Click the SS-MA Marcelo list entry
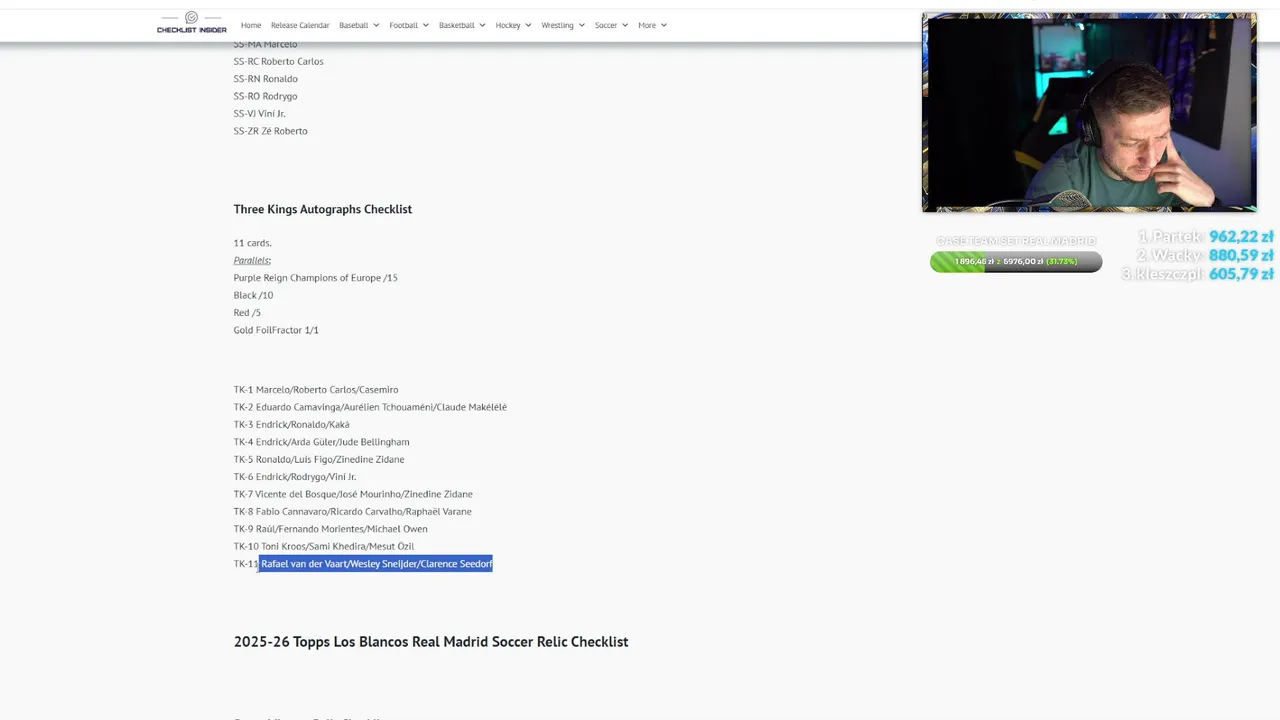 266,44
